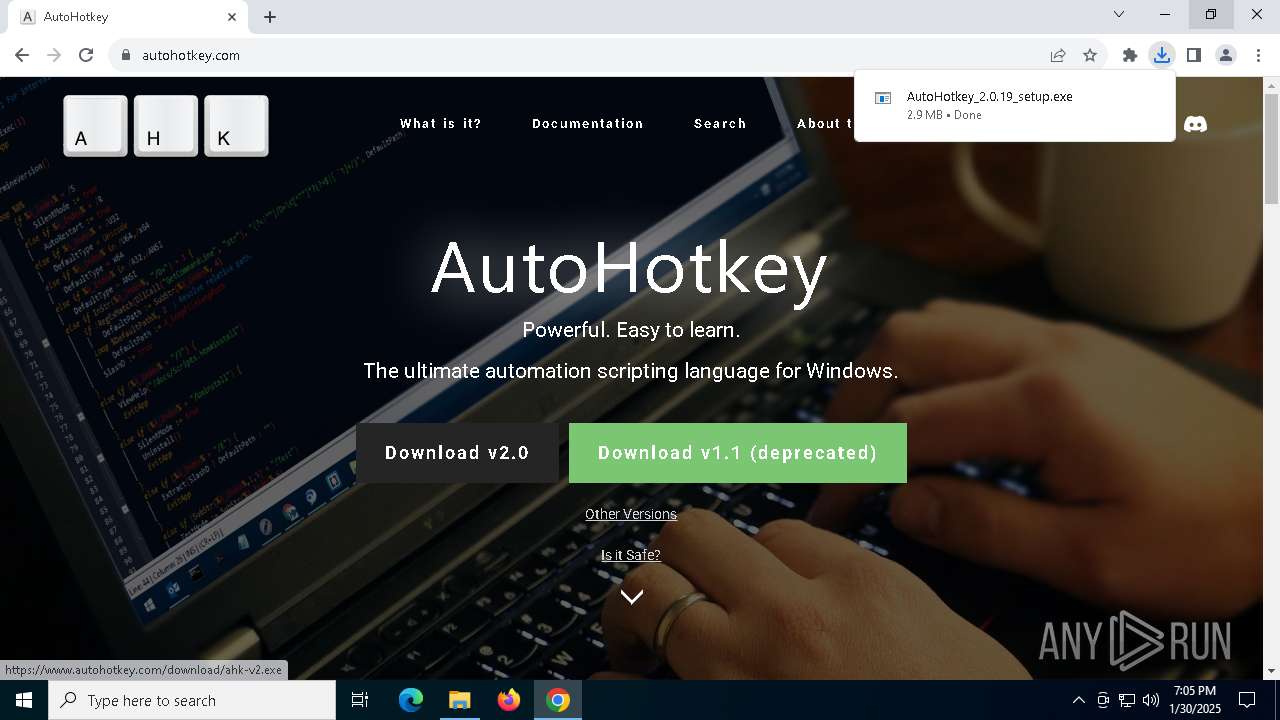This screenshot has width=1280, height=720.
Task: Open the What is it? menu item
Action: pyautogui.click(x=441, y=124)
